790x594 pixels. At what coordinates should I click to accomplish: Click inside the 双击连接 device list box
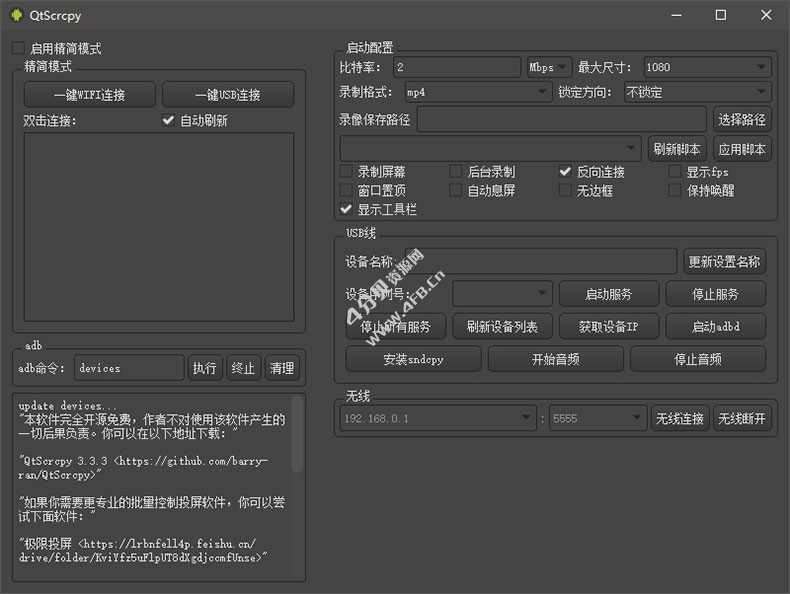(159, 227)
